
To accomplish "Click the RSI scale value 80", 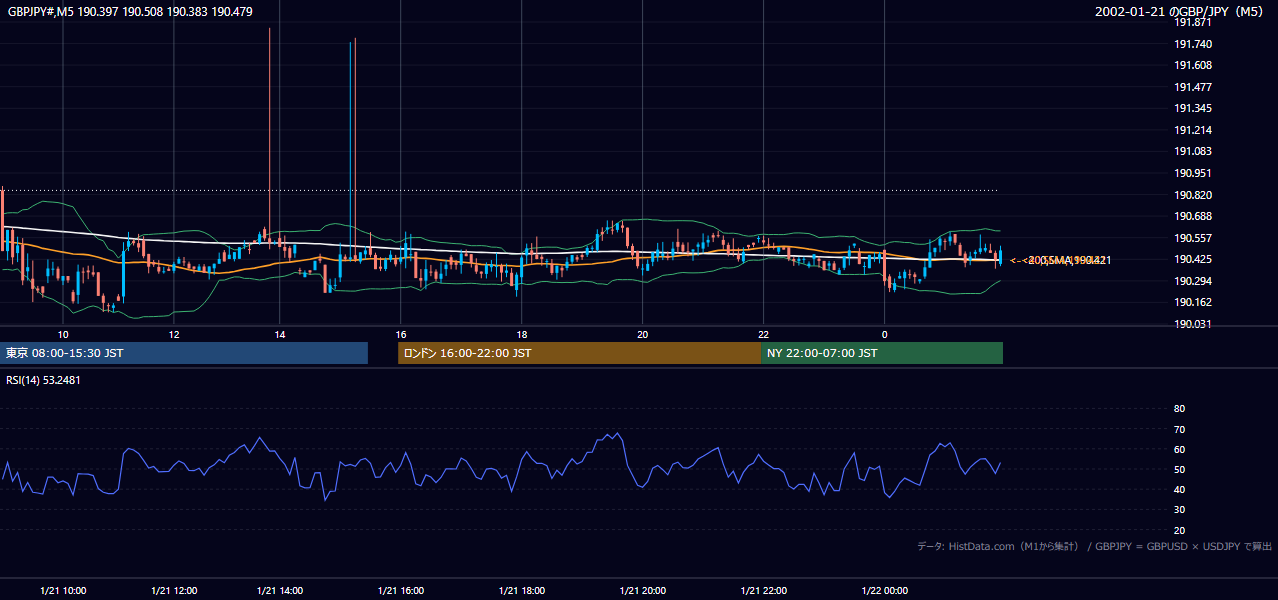I will [x=1179, y=409].
